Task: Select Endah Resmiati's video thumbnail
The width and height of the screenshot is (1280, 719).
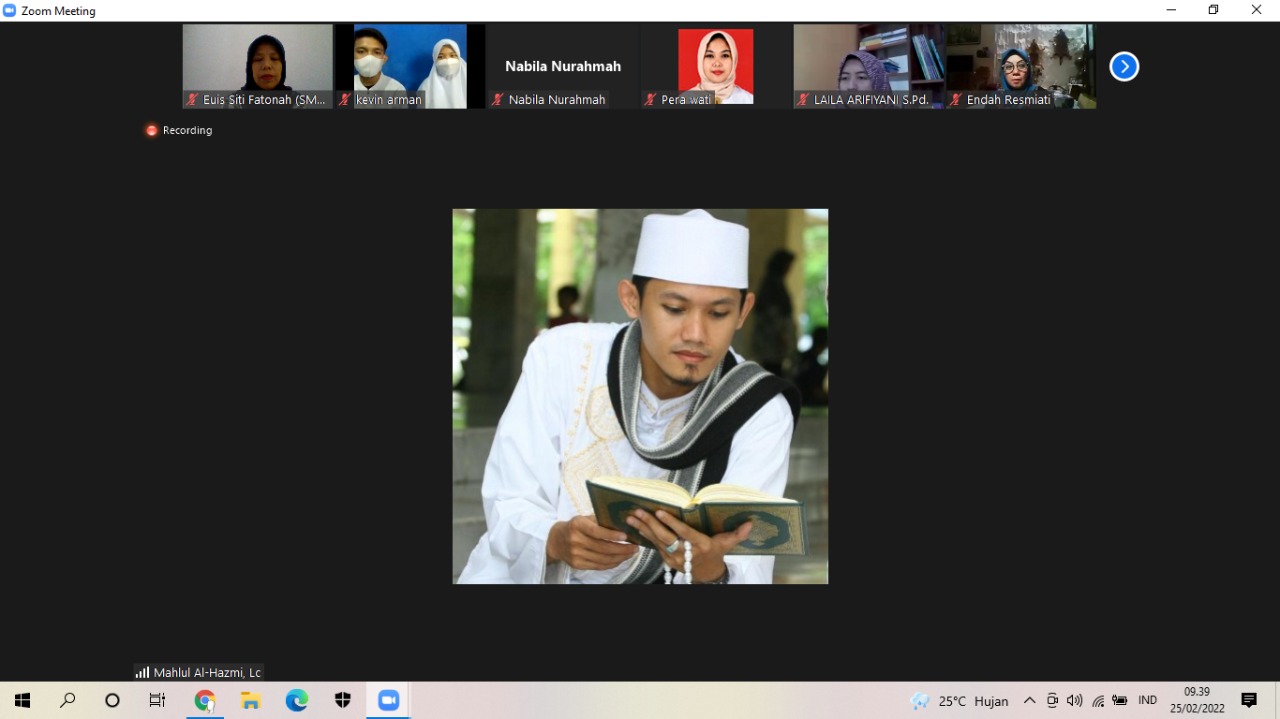Action: (1021, 66)
